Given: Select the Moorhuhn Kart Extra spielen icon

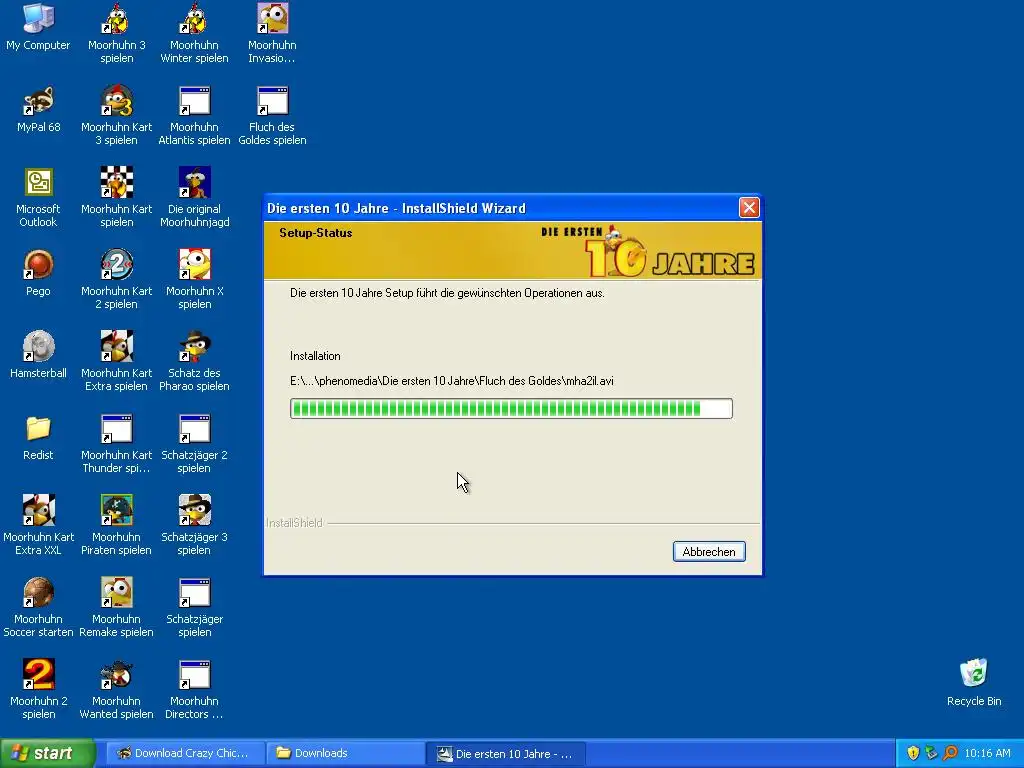Looking at the screenshot, I should 116,362.
